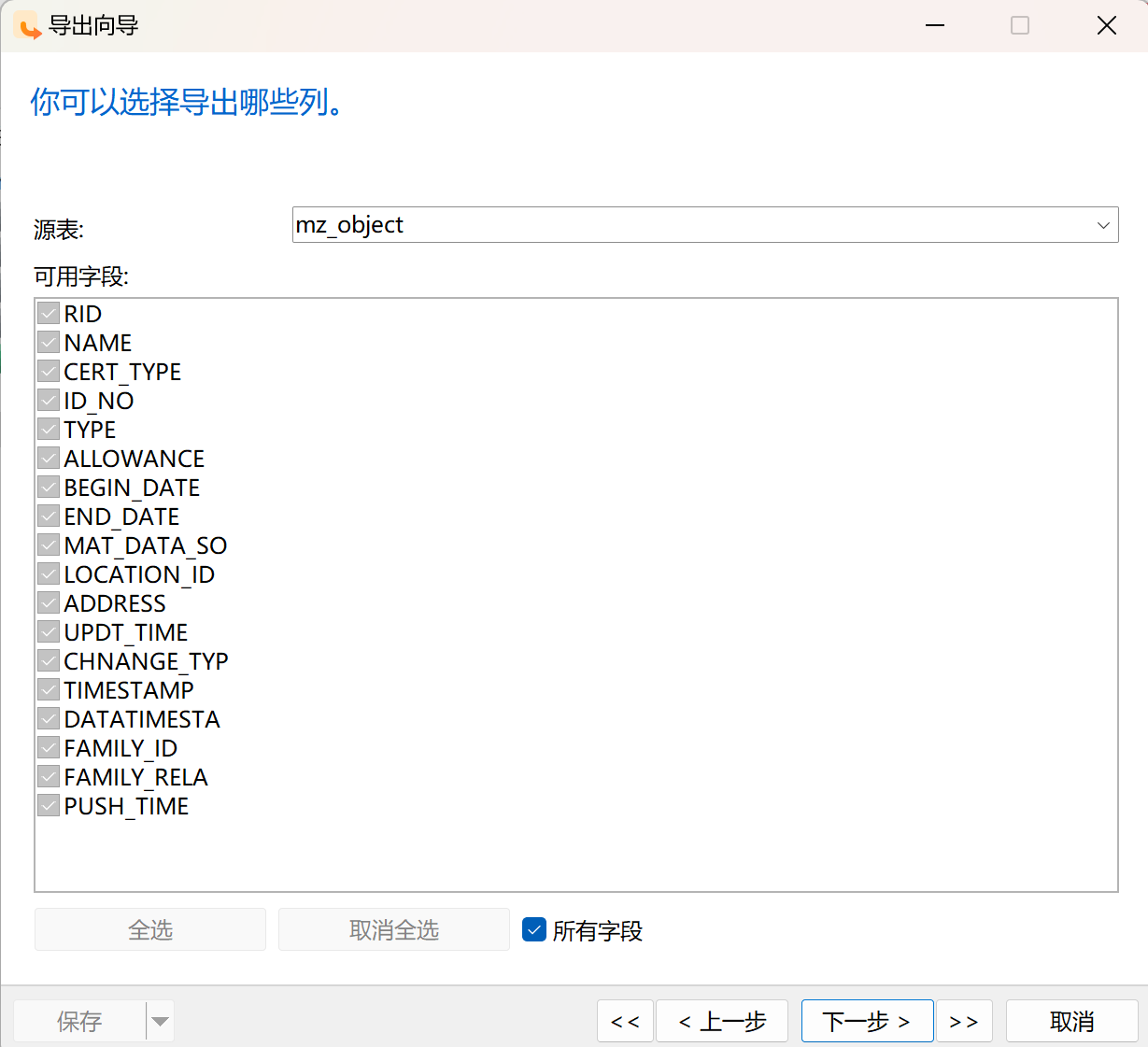This screenshot has height=1047, width=1148.
Task: Toggle the TIMESTAMP field checkbox
Action: pyautogui.click(x=49, y=689)
